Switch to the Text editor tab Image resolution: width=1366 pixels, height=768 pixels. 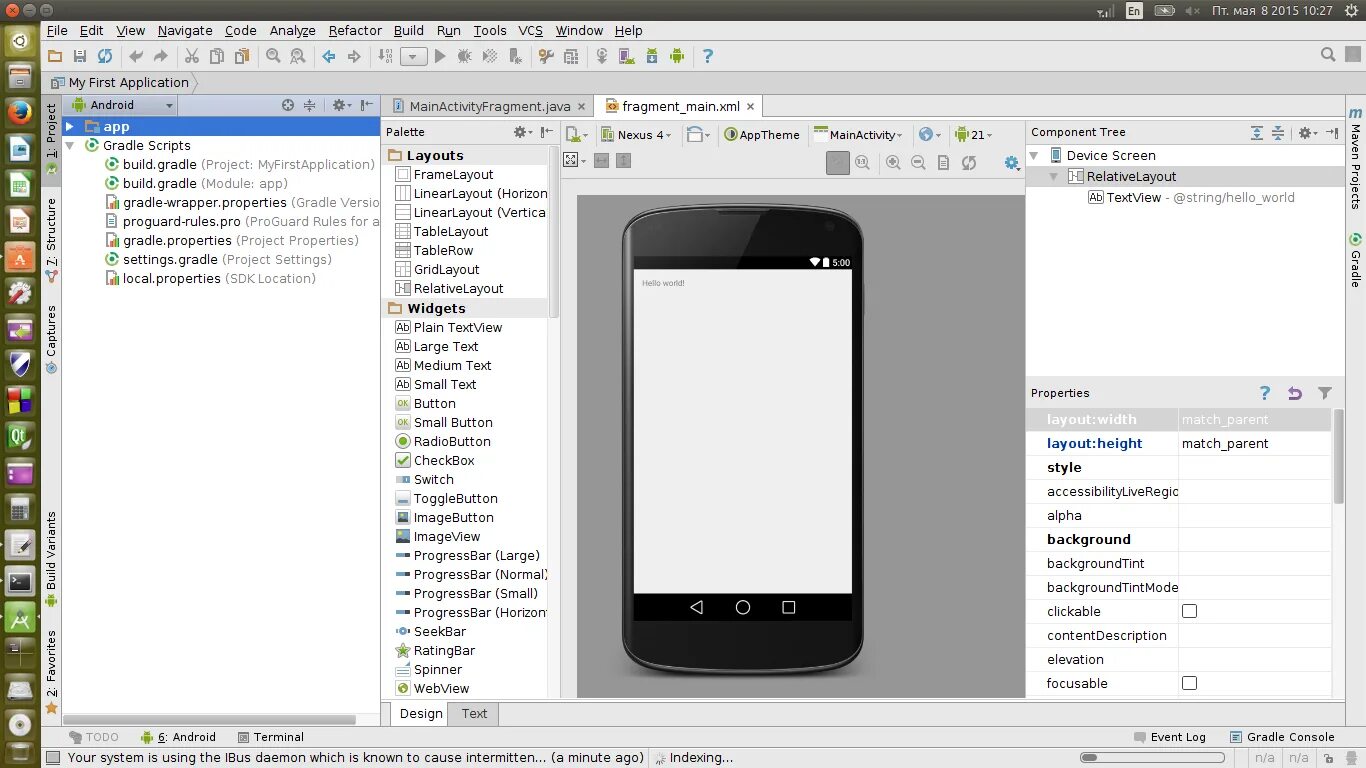[474, 713]
